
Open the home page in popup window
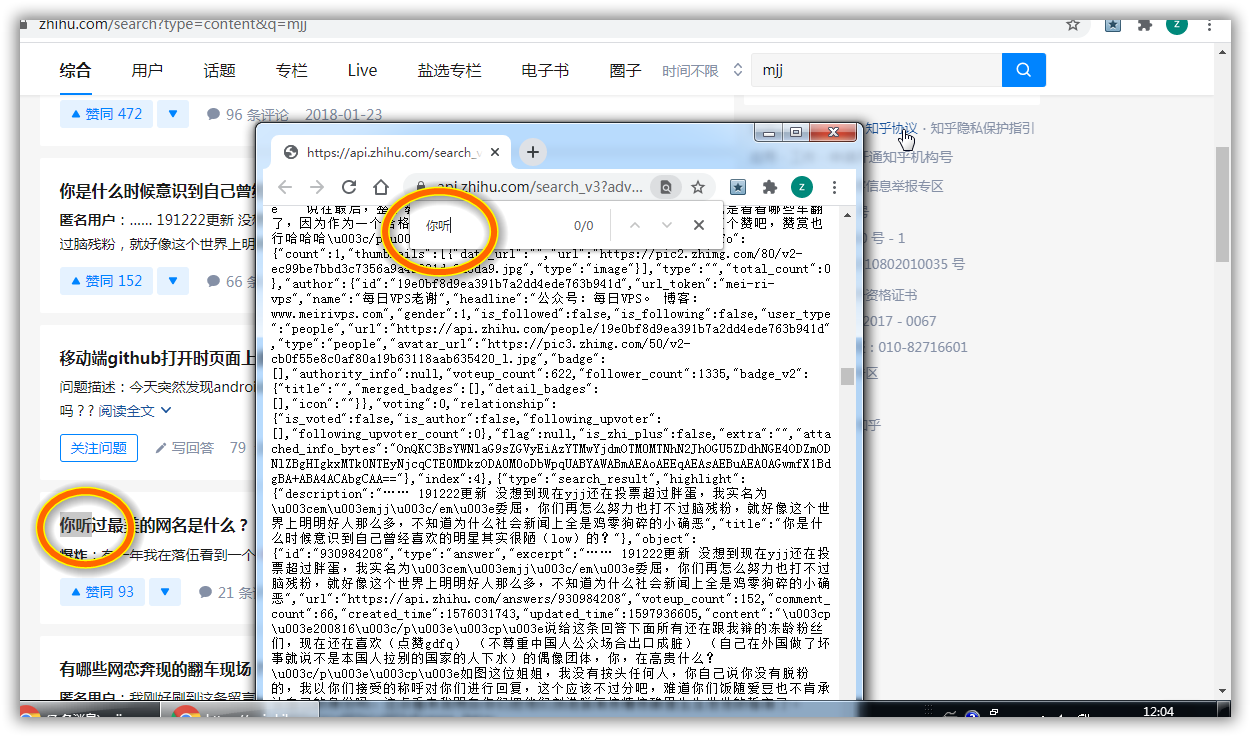click(381, 187)
